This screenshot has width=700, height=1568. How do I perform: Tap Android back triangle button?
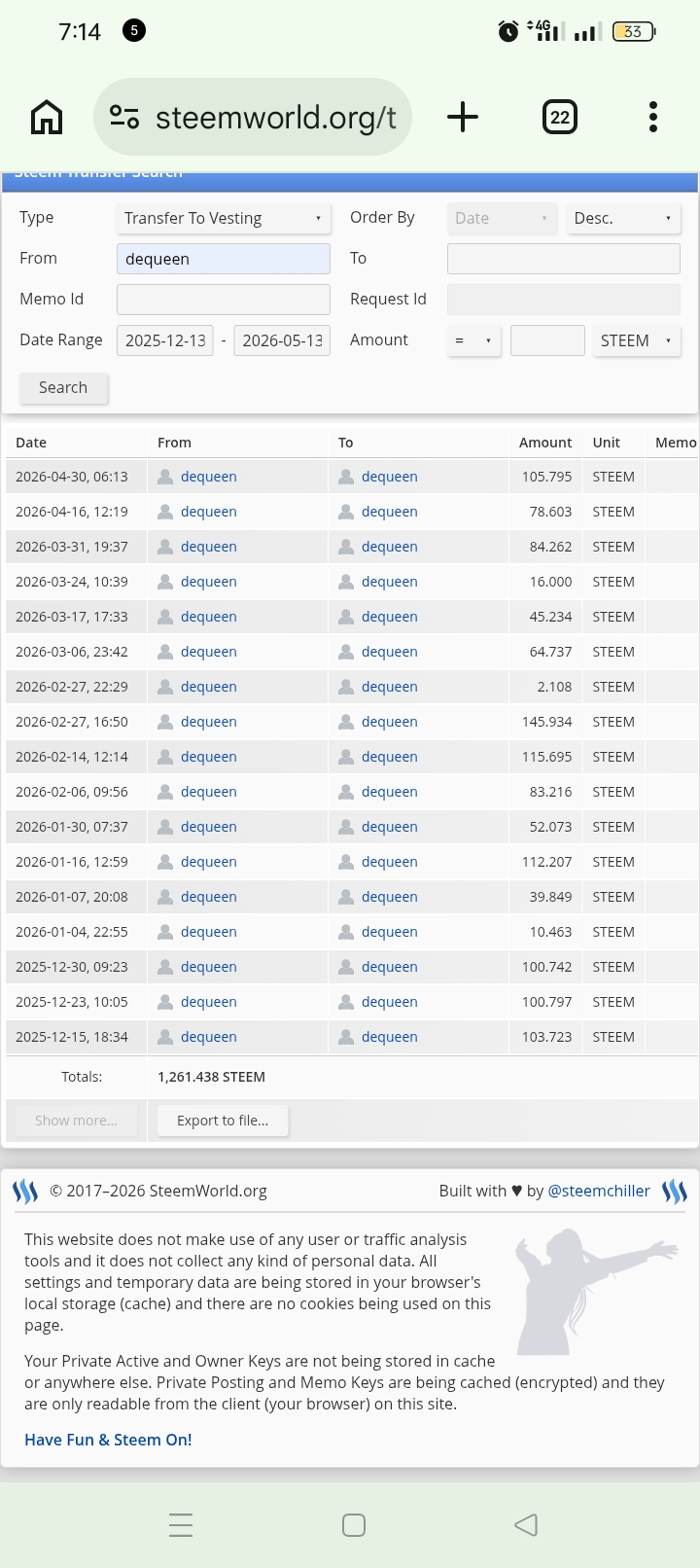coord(526,1524)
